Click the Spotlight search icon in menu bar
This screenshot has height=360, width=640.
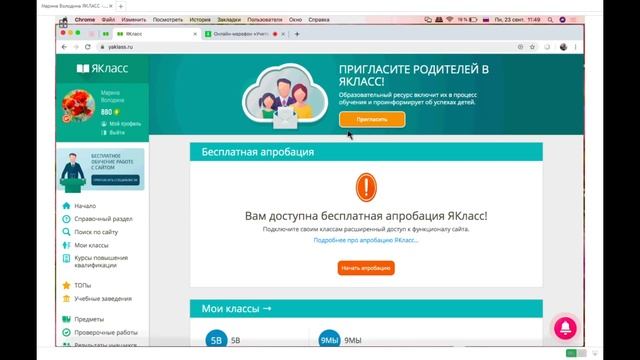coord(550,20)
